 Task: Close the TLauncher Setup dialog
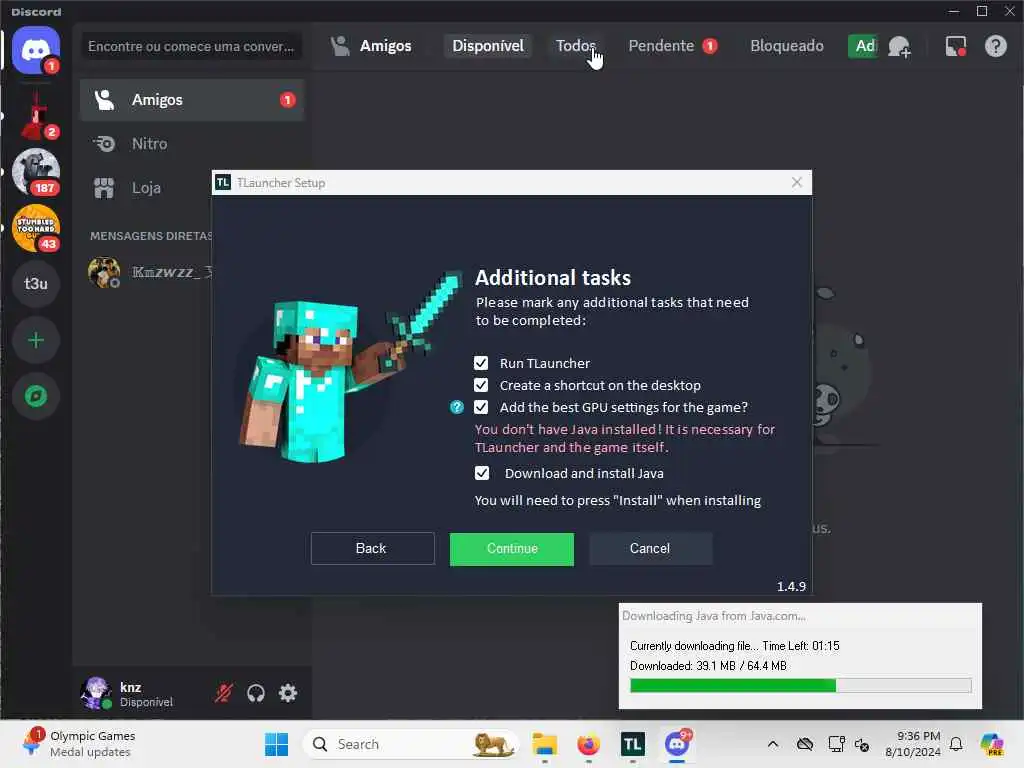[x=797, y=182]
